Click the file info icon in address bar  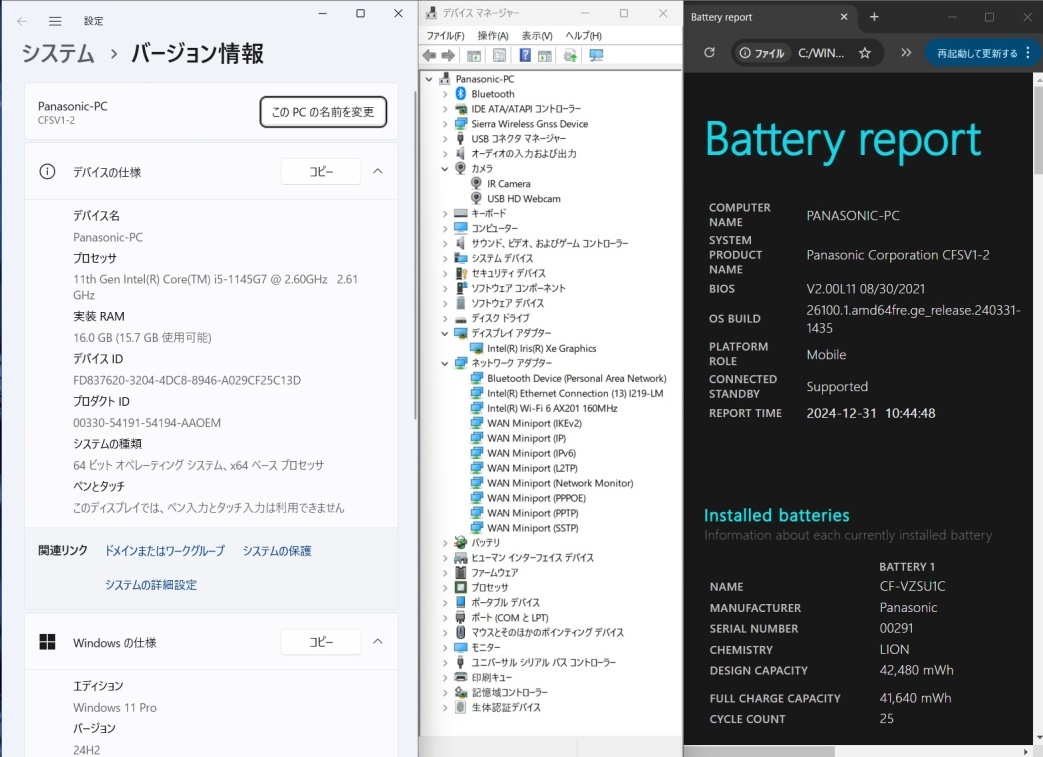point(745,53)
